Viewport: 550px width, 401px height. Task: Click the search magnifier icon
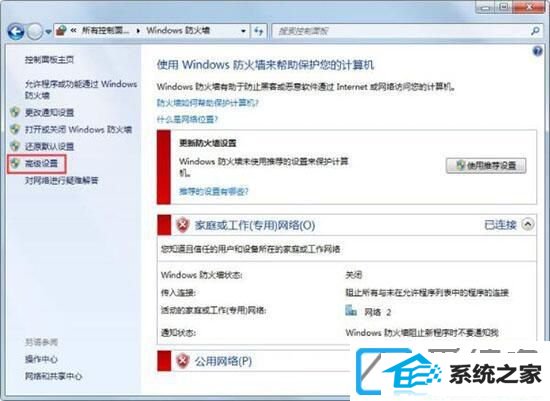[x=535, y=31]
